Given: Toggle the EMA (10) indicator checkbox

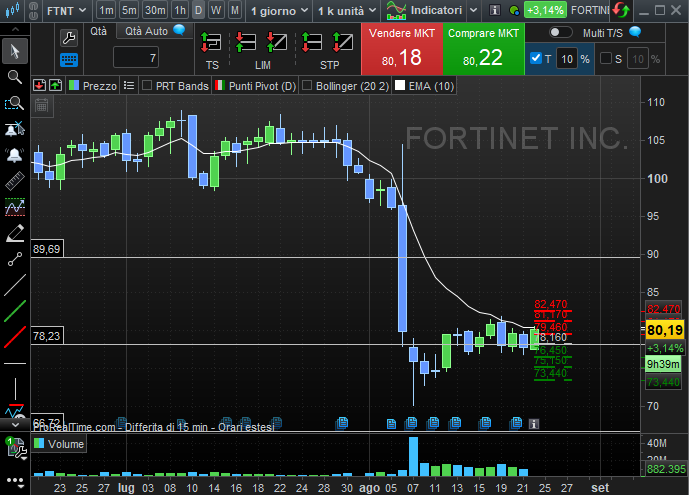Looking at the screenshot, I should coord(400,86).
